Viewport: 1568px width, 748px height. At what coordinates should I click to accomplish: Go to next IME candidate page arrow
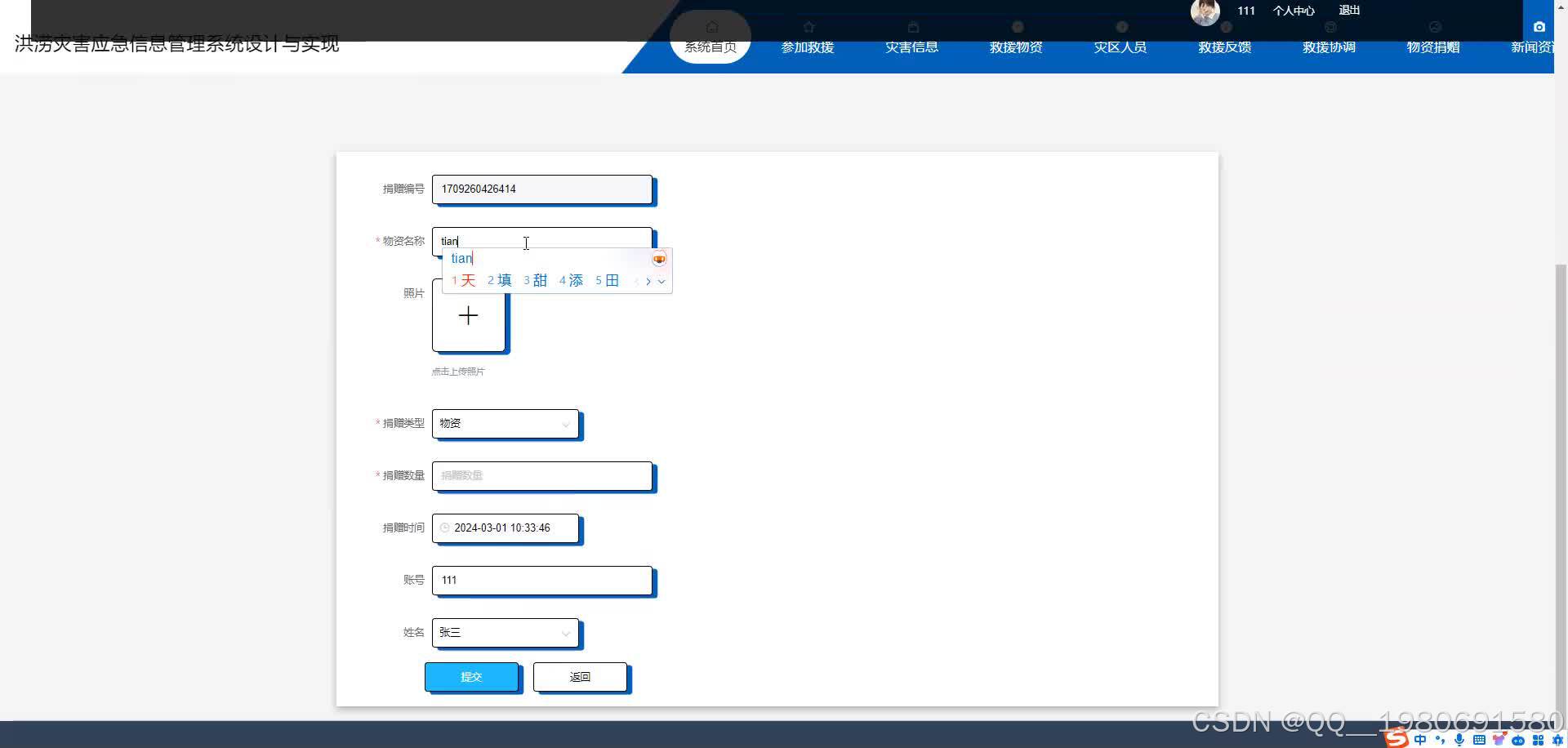(648, 281)
